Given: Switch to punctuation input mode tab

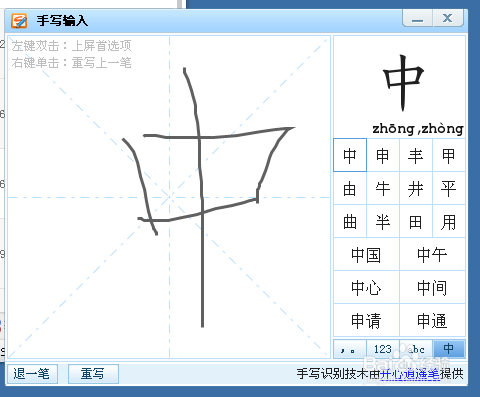Looking at the screenshot, I should [350, 349].
